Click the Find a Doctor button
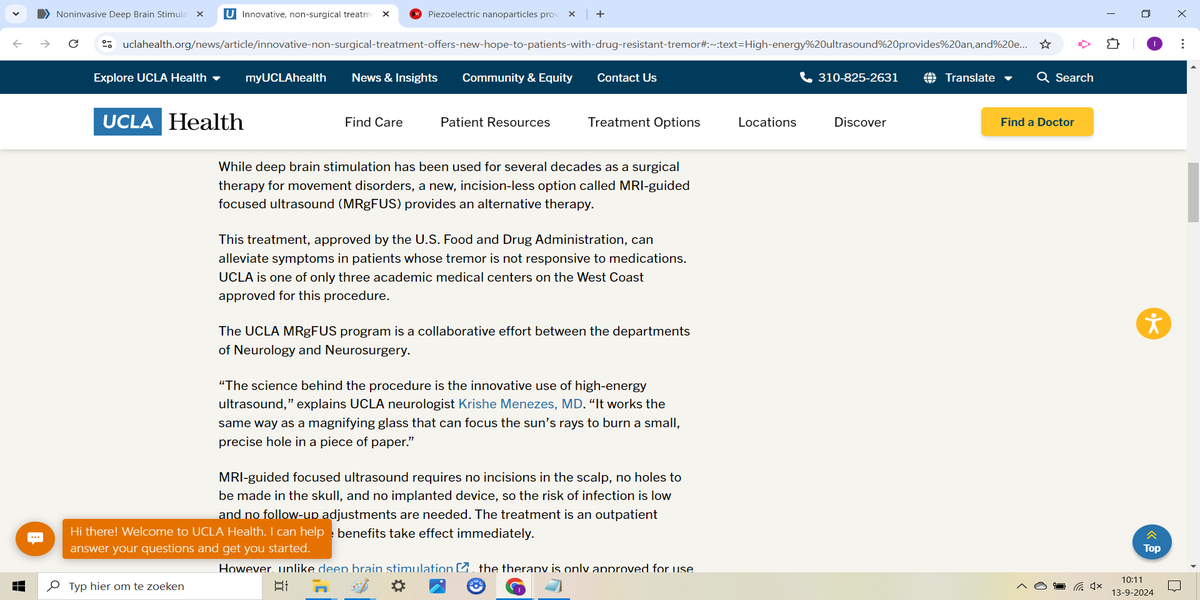This screenshot has width=1200, height=600. tap(1037, 122)
